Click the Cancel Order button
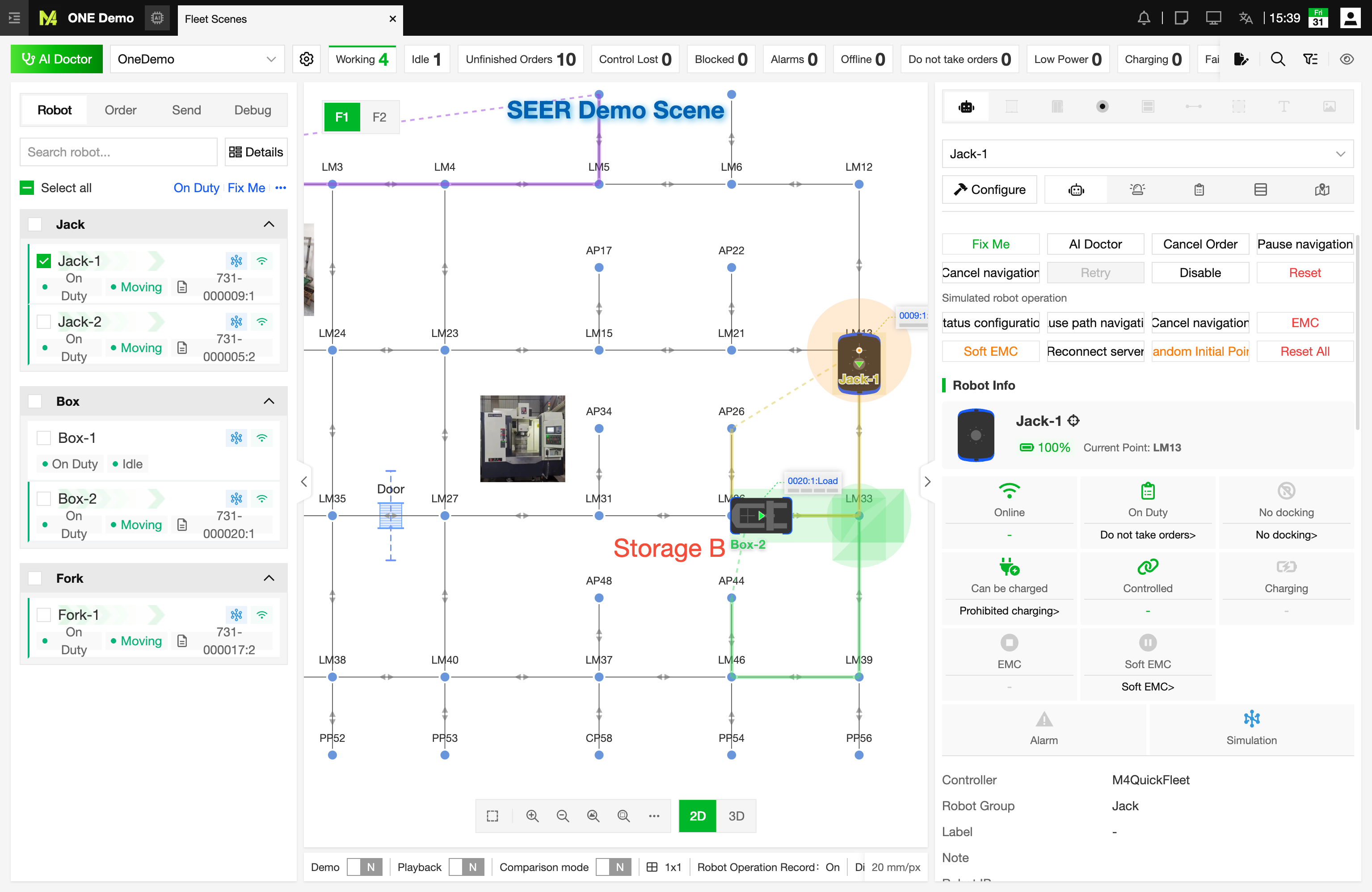Viewport: 1372px width, 892px height. click(1200, 244)
